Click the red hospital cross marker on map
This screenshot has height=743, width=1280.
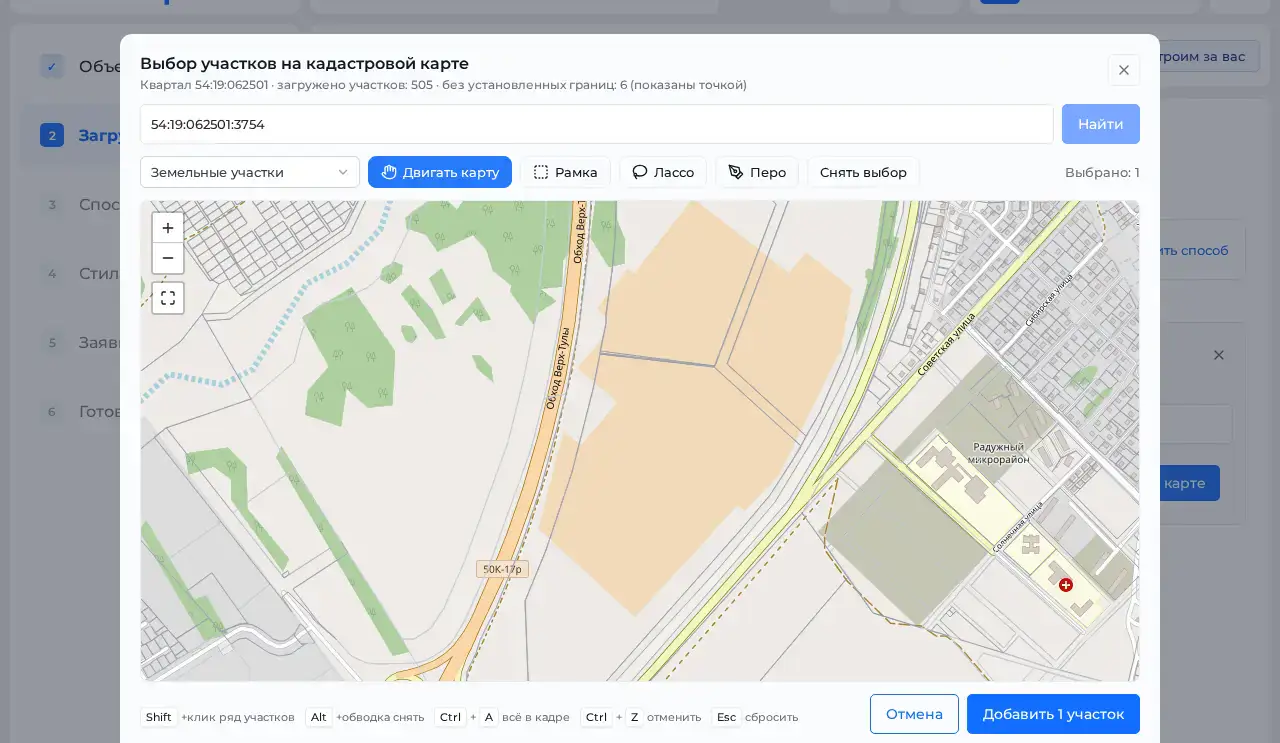pos(1066,585)
